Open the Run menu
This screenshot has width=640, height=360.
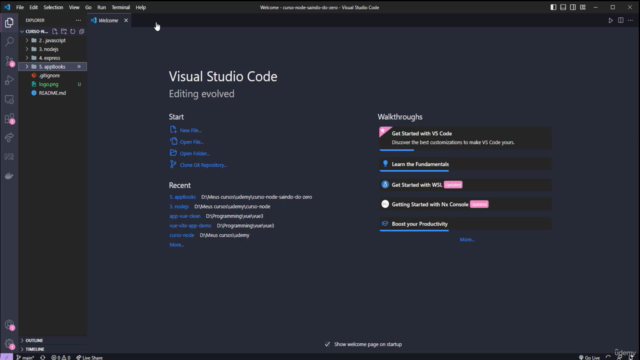coord(101,7)
